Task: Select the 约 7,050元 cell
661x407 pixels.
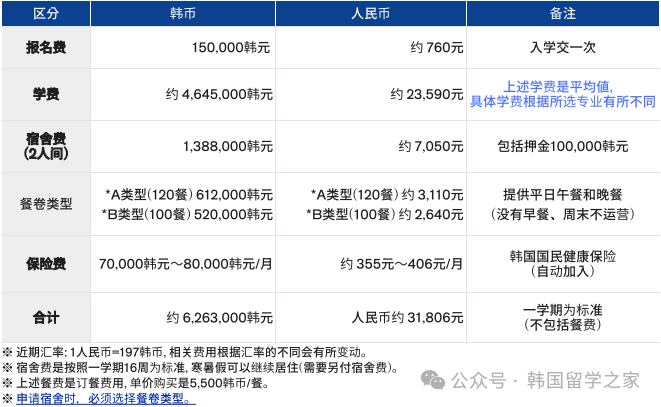Action: point(431,146)
